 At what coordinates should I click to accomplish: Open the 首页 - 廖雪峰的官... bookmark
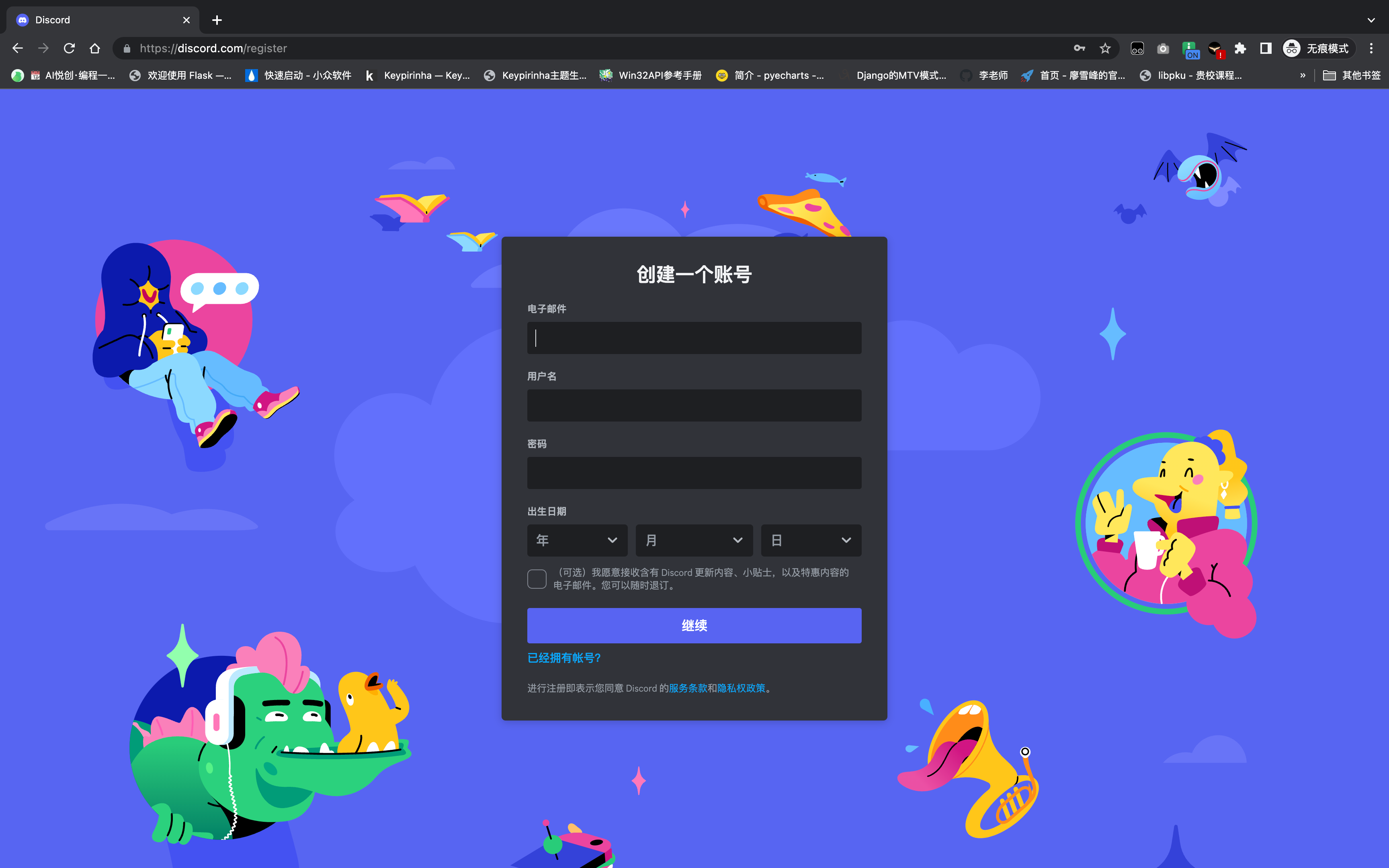(x=1074, y=75)
